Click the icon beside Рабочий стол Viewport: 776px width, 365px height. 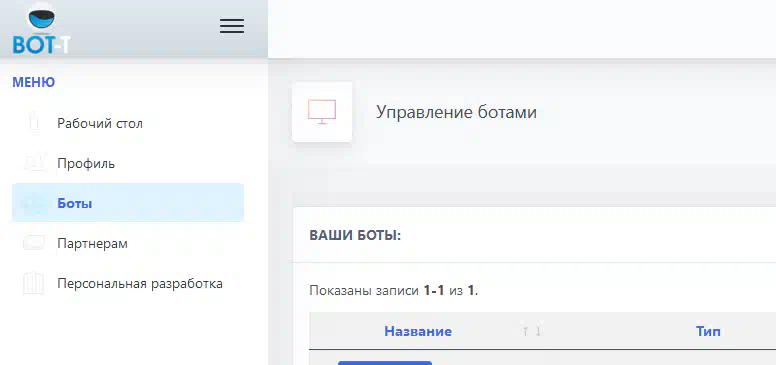pos(34,123)
